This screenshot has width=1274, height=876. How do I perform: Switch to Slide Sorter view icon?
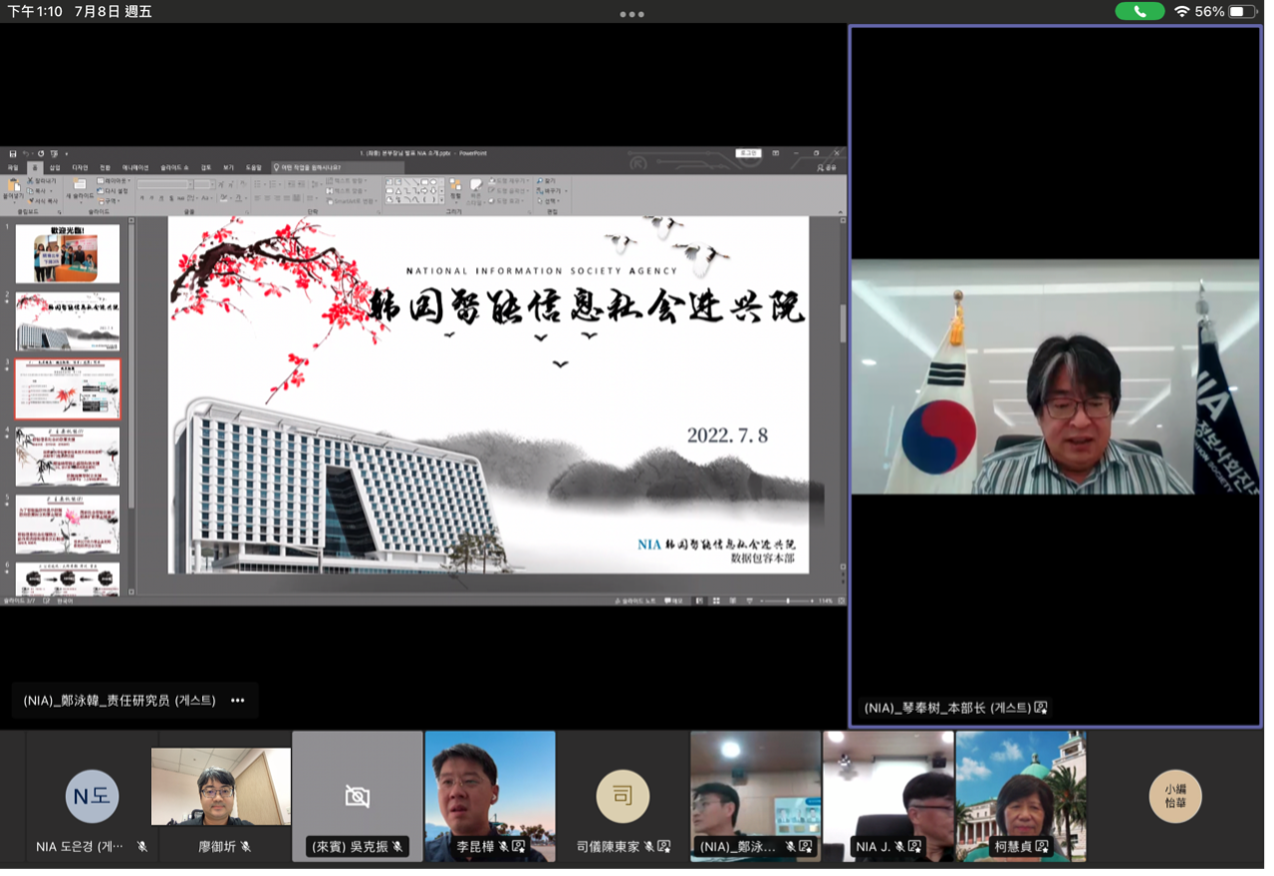pos(716,601)
